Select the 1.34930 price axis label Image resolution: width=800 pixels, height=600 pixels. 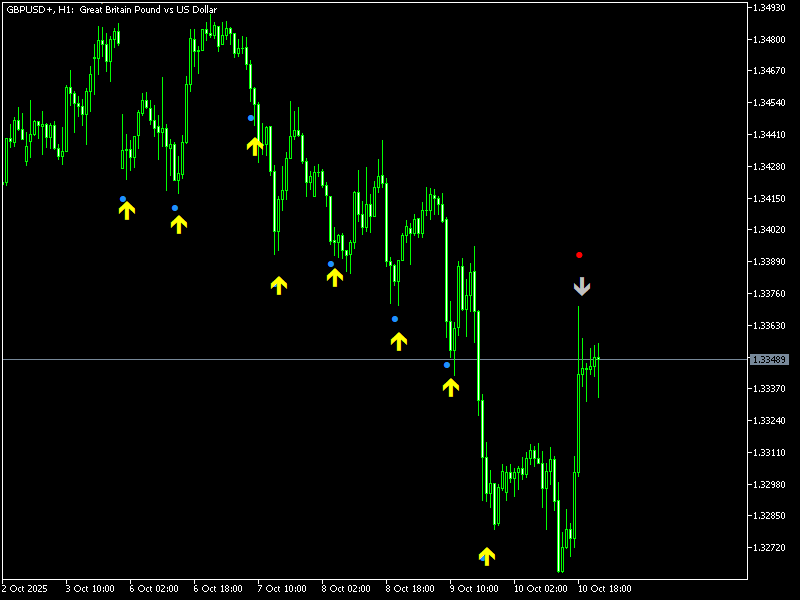tap(771, 8)
